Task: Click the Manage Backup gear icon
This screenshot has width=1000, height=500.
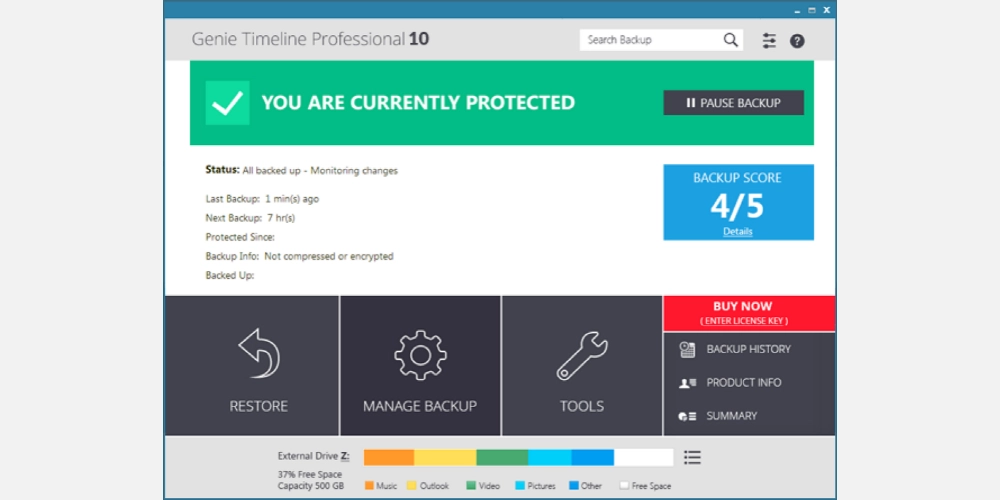Action: click(x=420, y=355)
